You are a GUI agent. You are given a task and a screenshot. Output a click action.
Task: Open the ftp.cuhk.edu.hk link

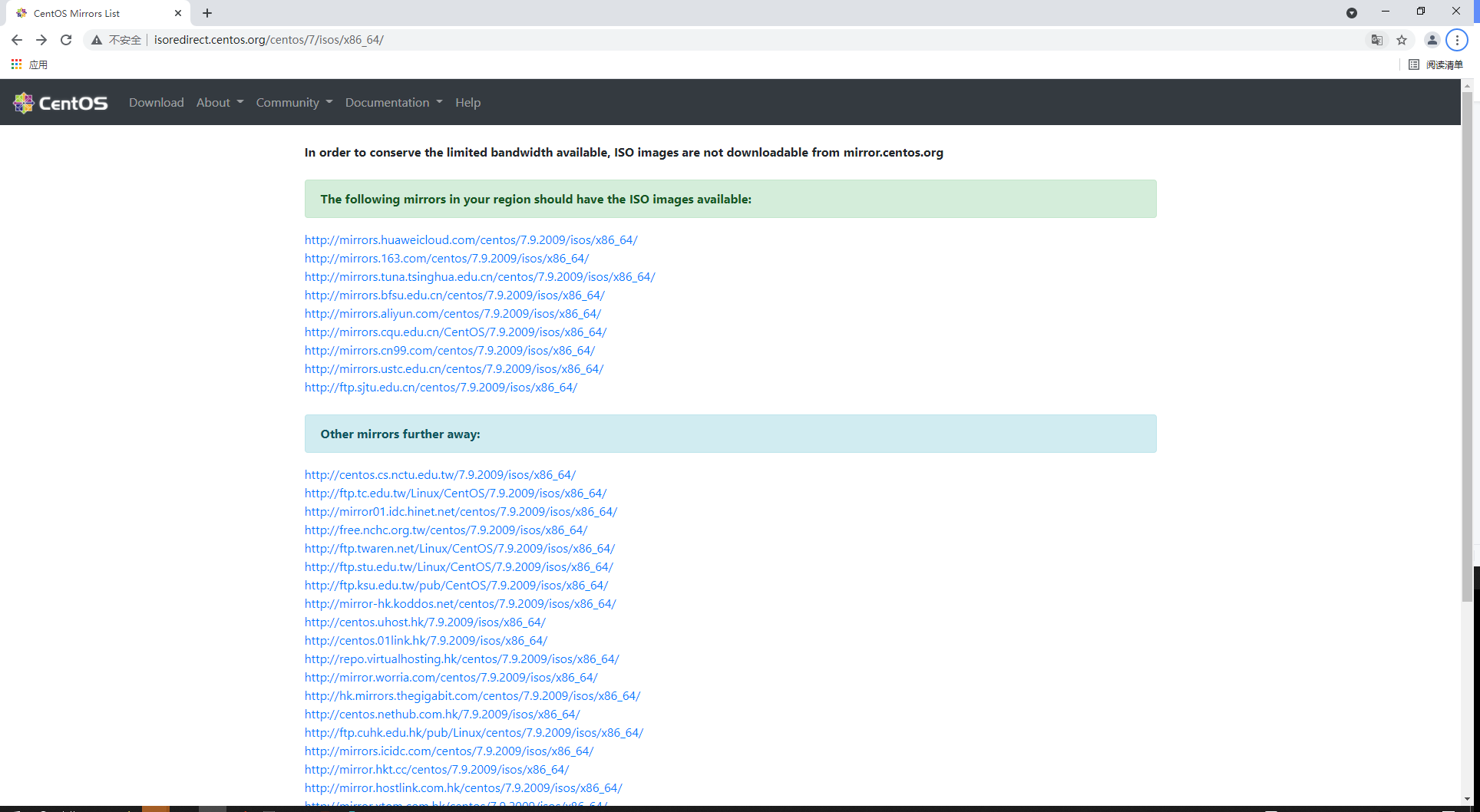(474, 733)
